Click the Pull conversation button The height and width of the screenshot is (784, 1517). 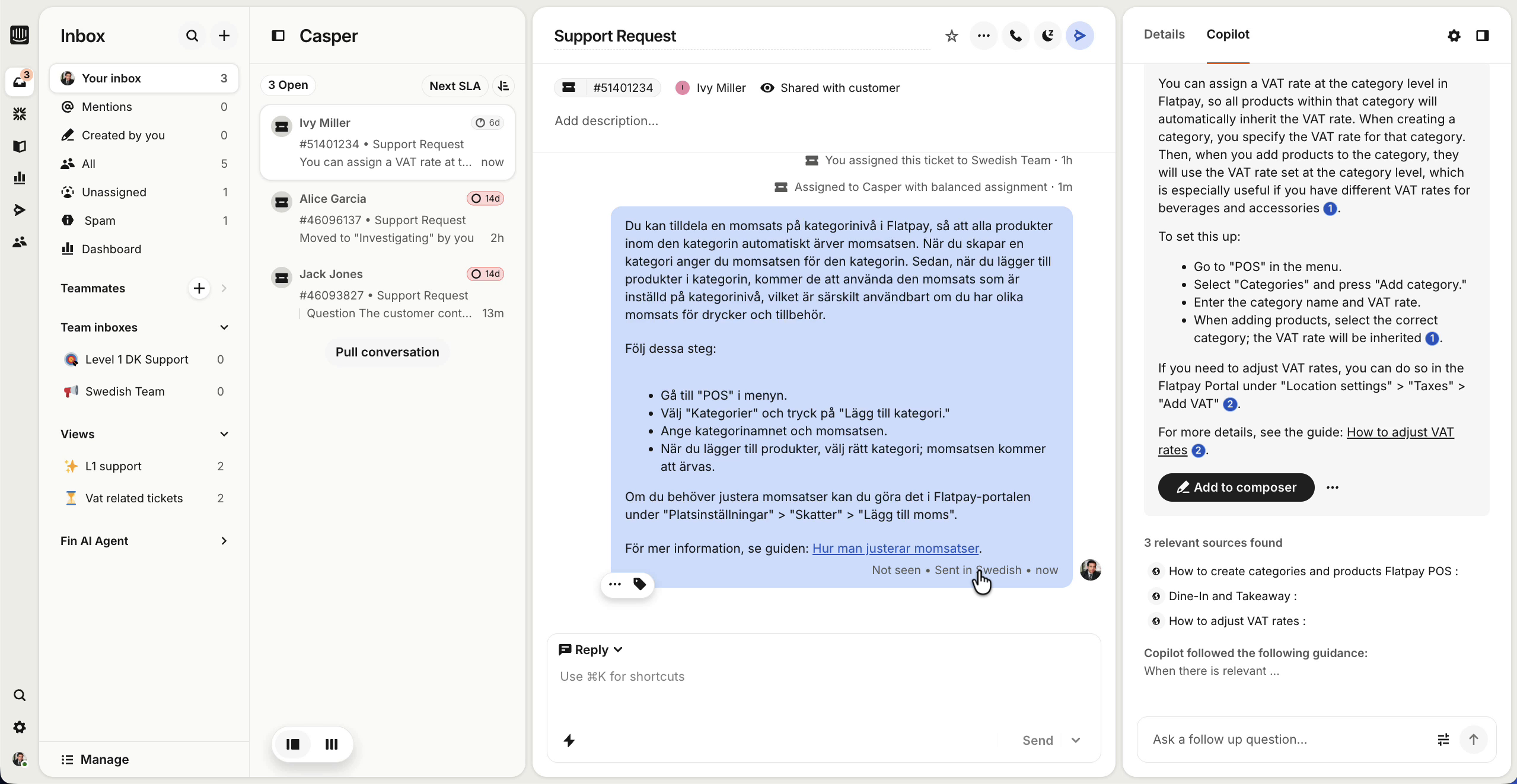(x=387, y=352)
